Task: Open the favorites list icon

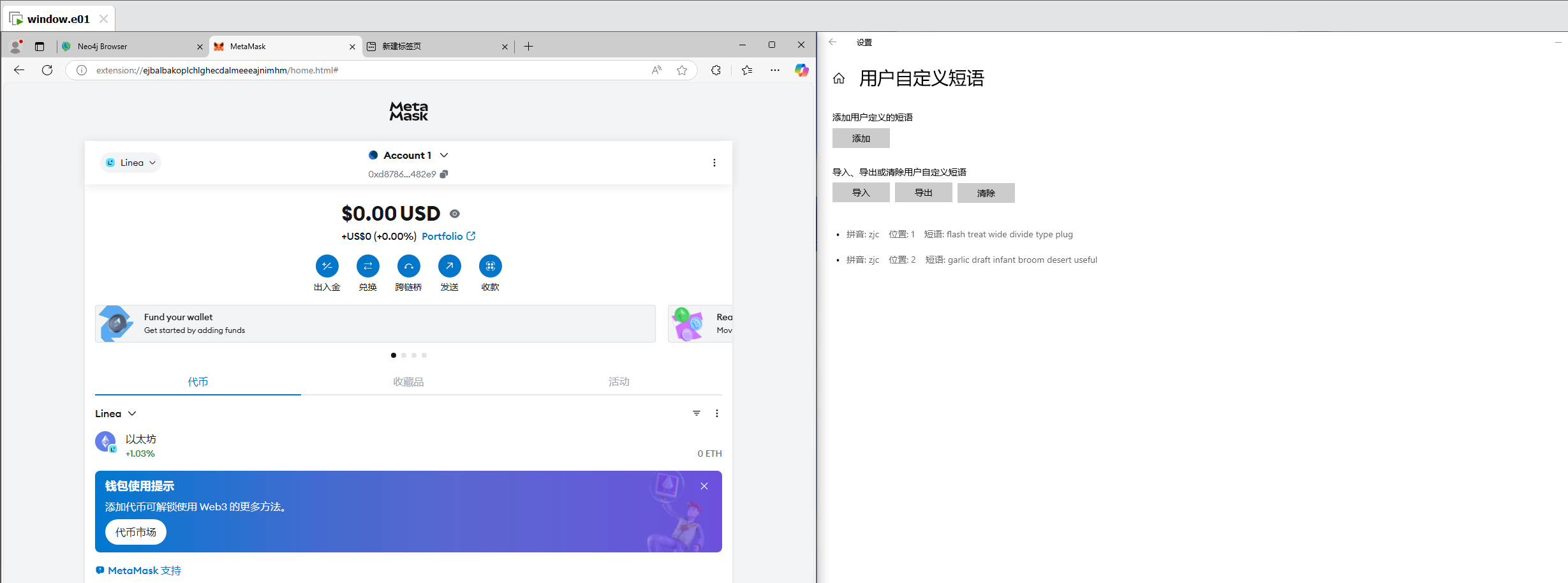Action: click(x=747, y=70)
